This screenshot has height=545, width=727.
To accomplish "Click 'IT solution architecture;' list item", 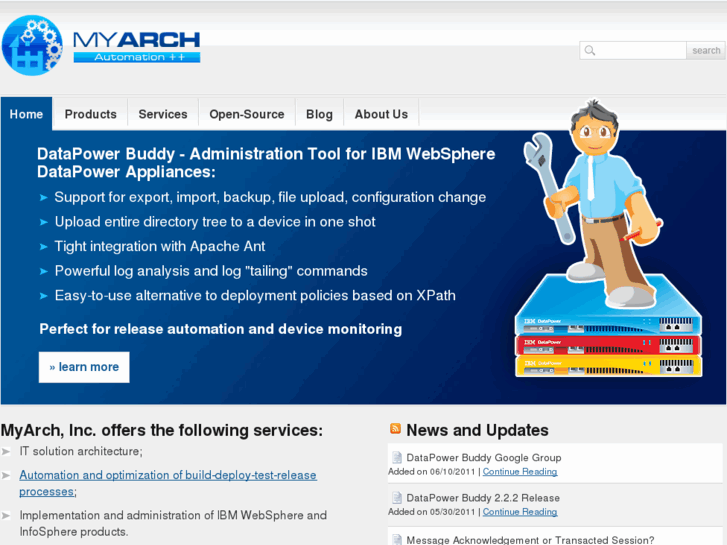I will coord(81,451).
